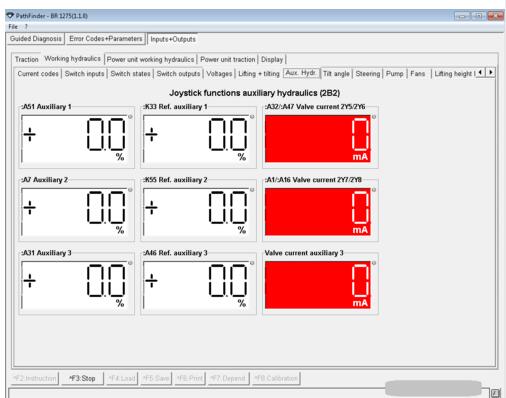Image resolution: width=506 pixels, height=398 pixels.
Task: Click indicator dot on :A31 Auxiliary 3 gauge
Action: (x=130, y=263)
